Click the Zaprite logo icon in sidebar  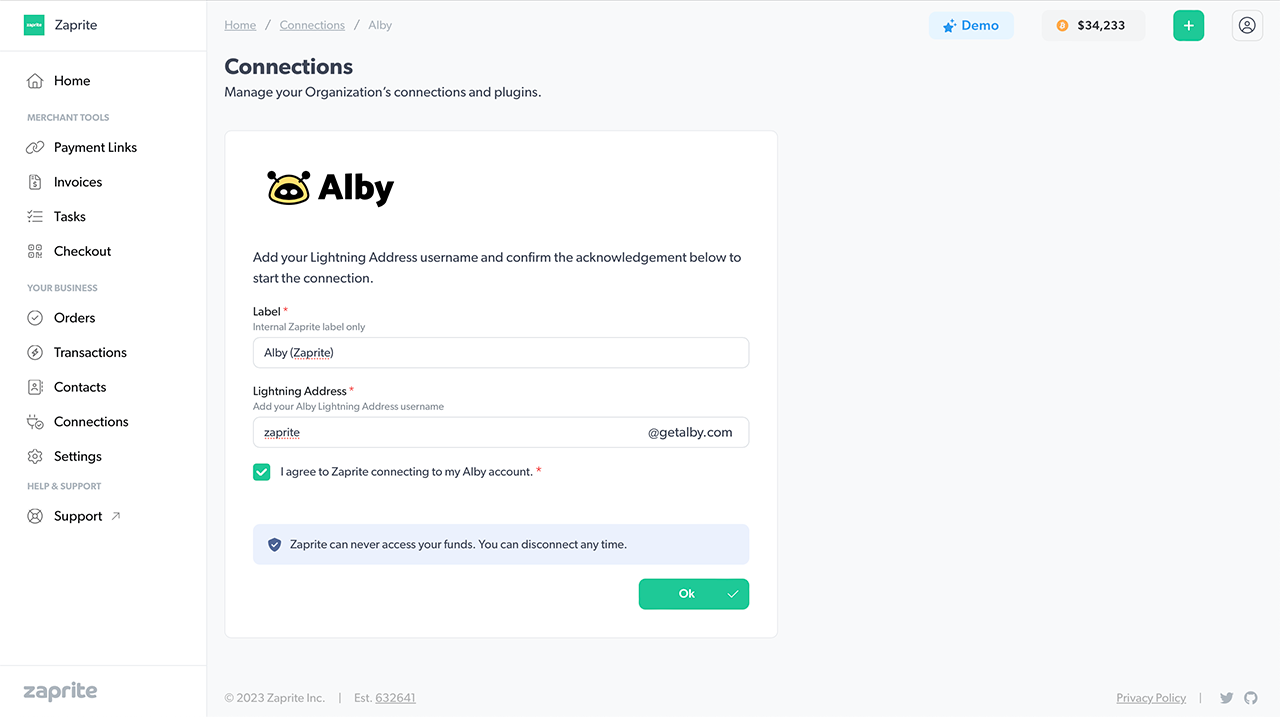click(34, 25)
